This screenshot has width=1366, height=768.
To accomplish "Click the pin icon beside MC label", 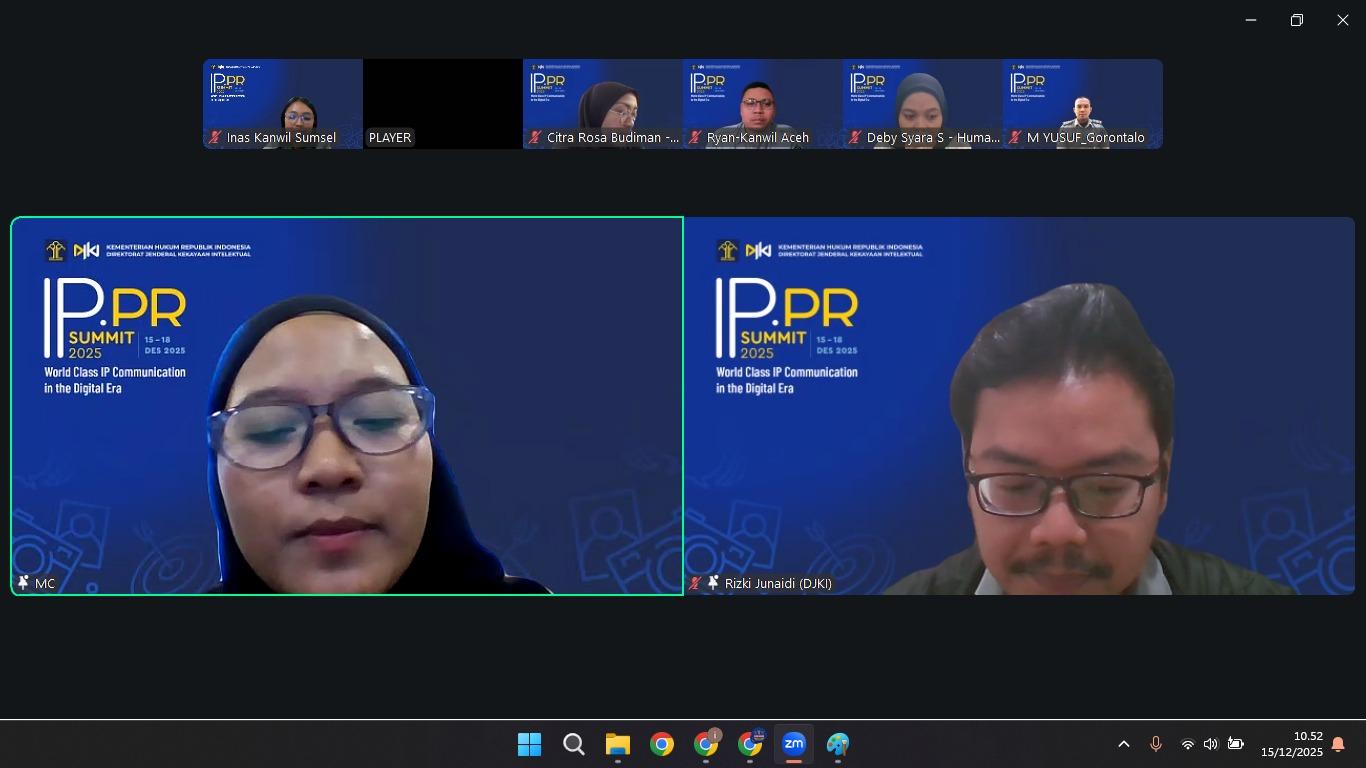I will click(x=23, y=583).
